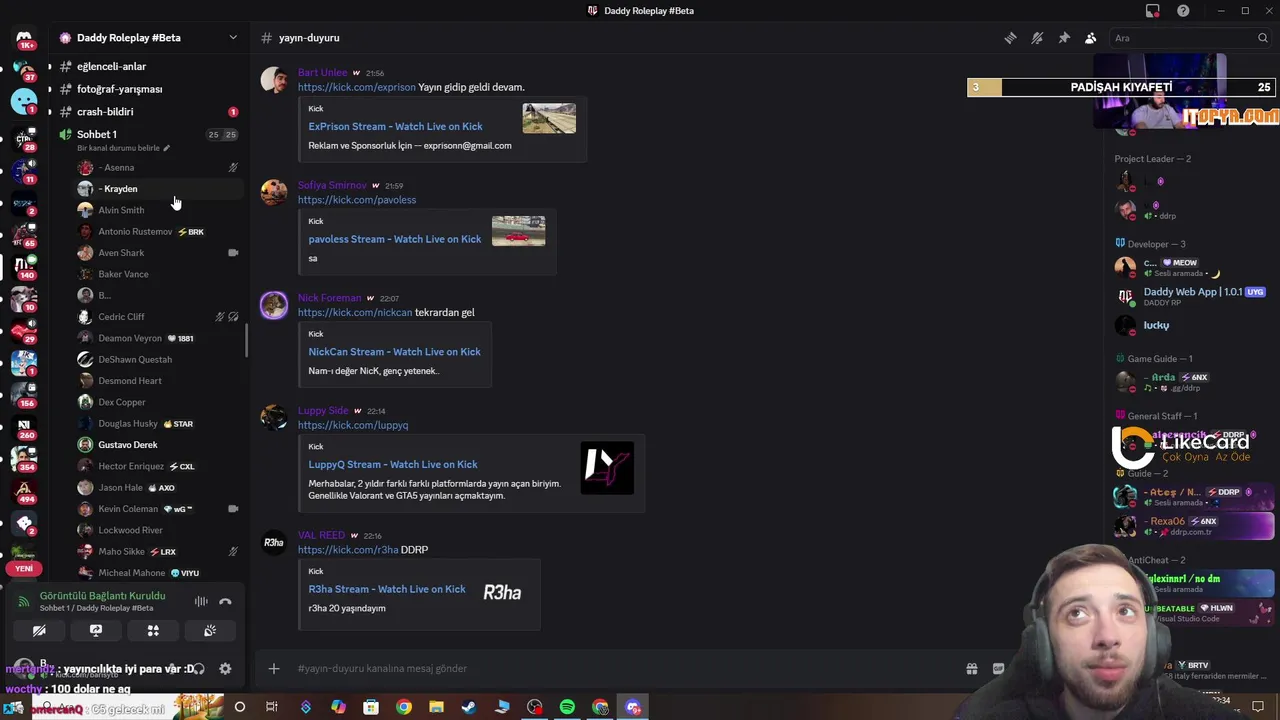Toggle deafen headphones icon
This screenshot has height=720, width=1280.
point(198,669)
